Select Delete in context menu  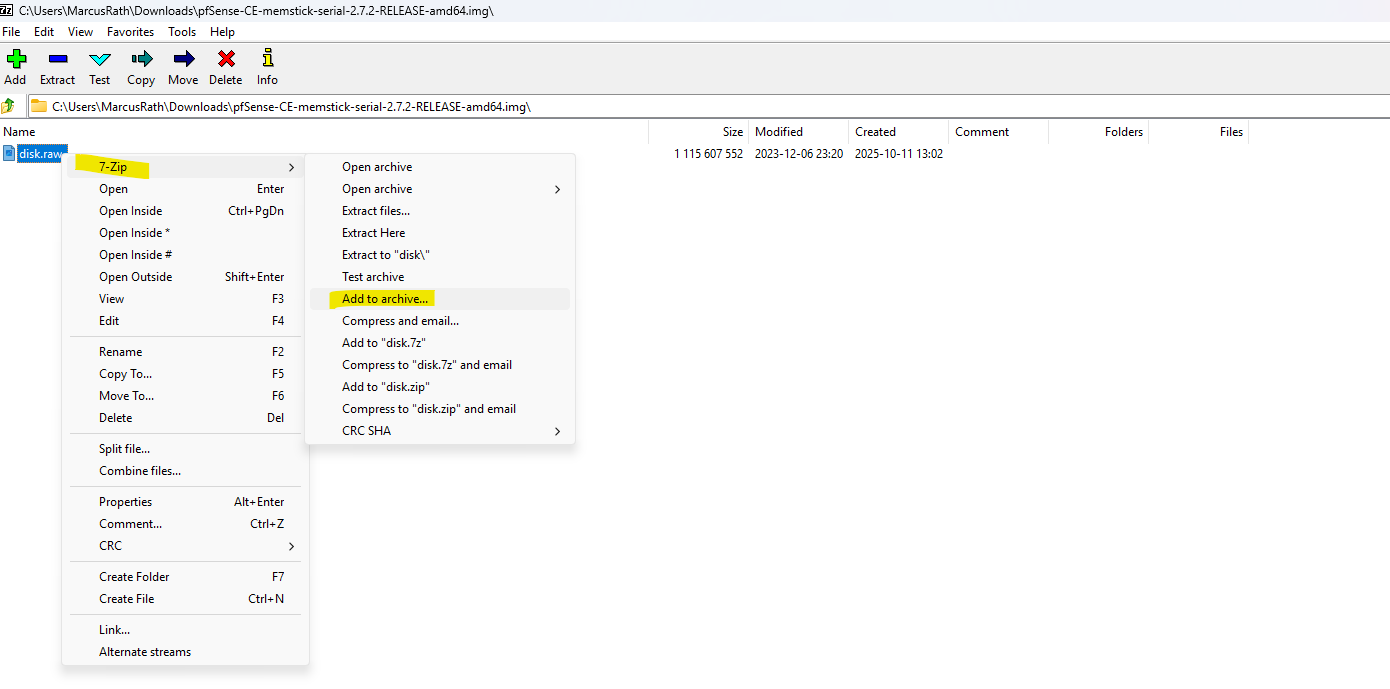point(185,418)
